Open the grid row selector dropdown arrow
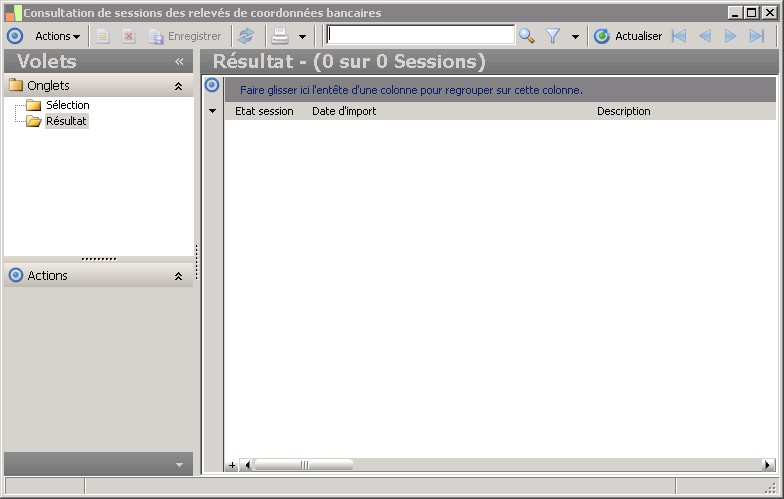784x499 pixels. [x=212, y=111]
